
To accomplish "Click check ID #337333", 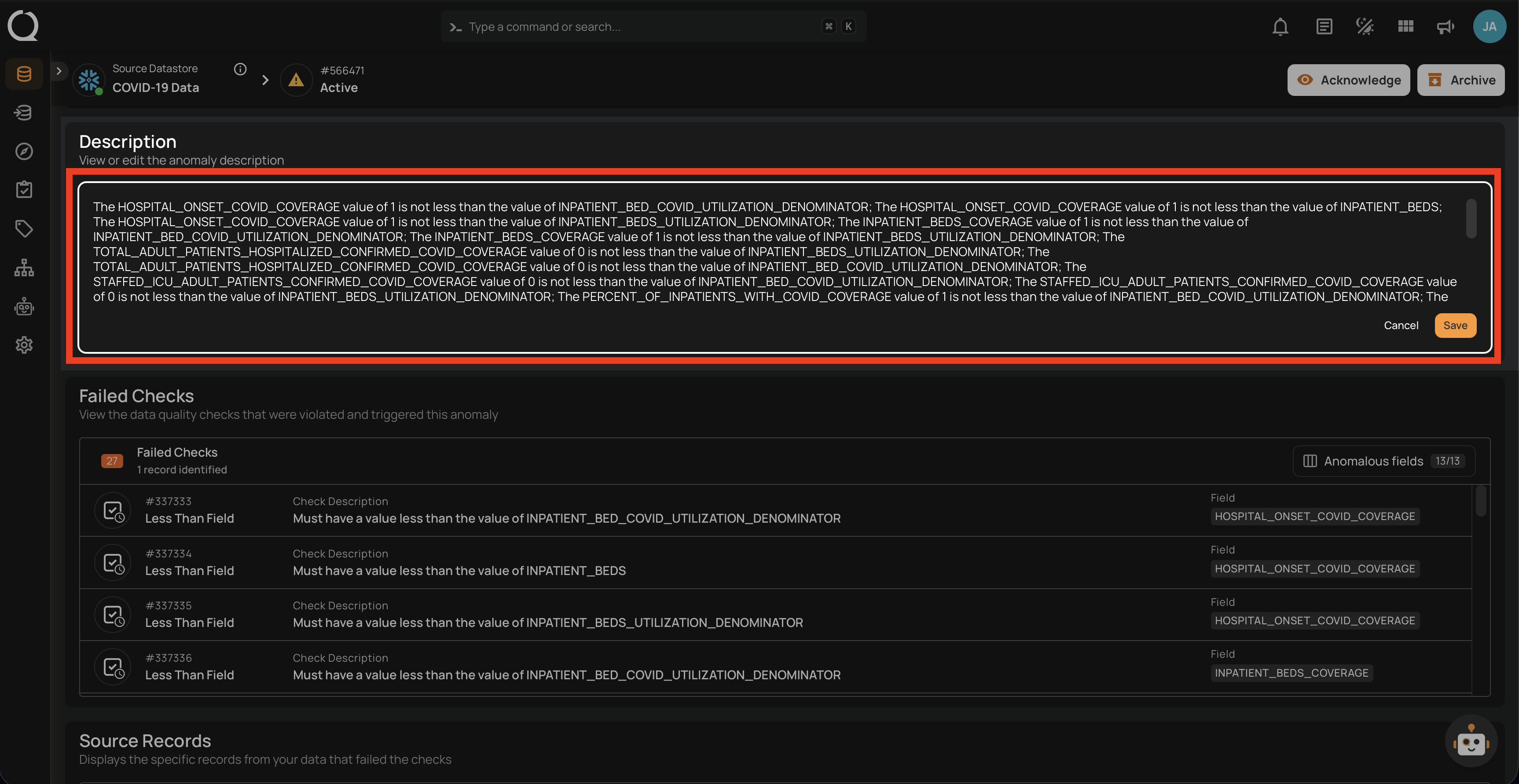I will tap(169, 502).
